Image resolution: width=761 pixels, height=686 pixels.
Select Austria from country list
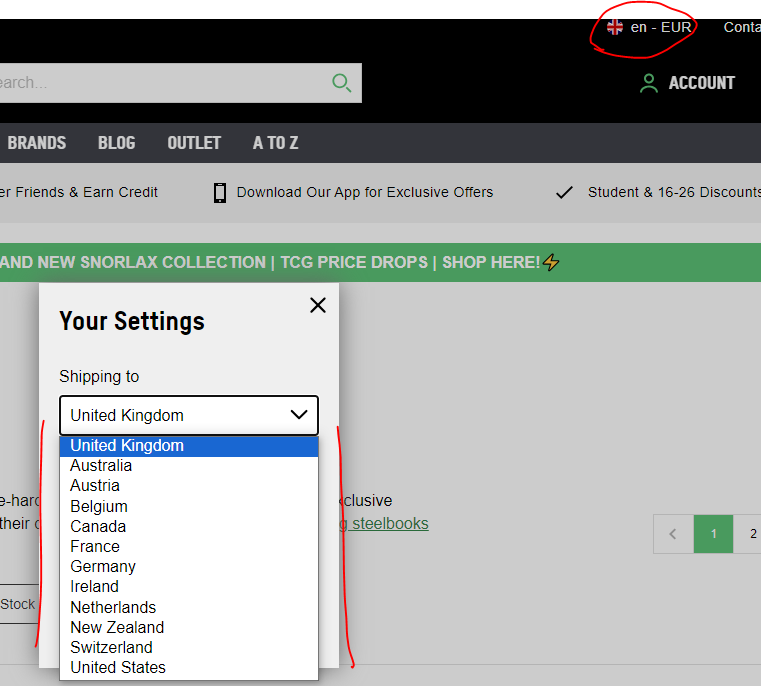pos(189,485)
